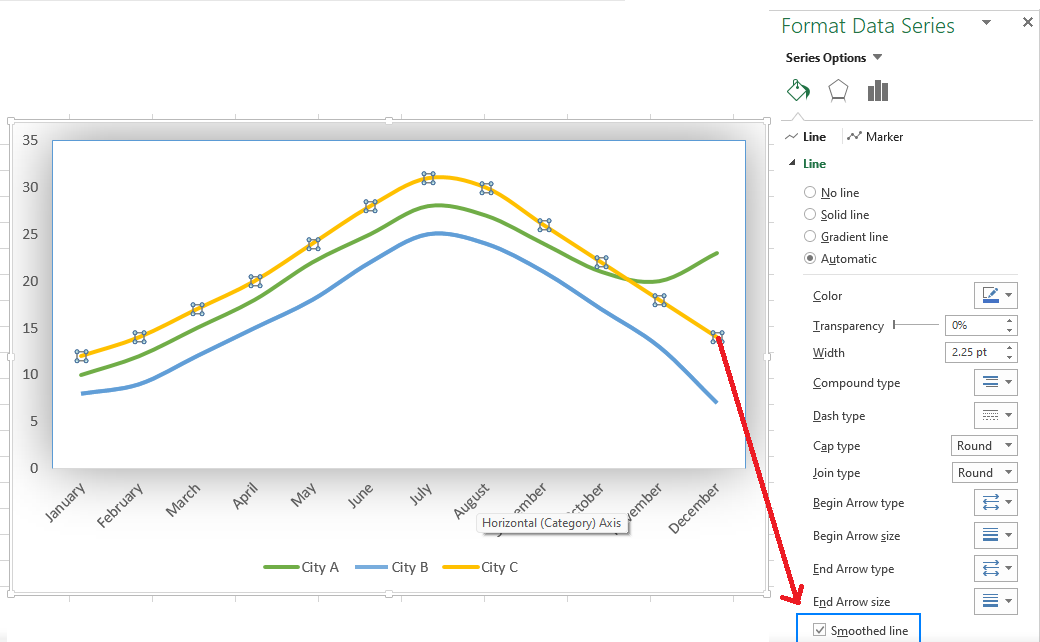Select the Fill & Line paint bucket icon
The image size is (1040, 642).
coord(797,90)
